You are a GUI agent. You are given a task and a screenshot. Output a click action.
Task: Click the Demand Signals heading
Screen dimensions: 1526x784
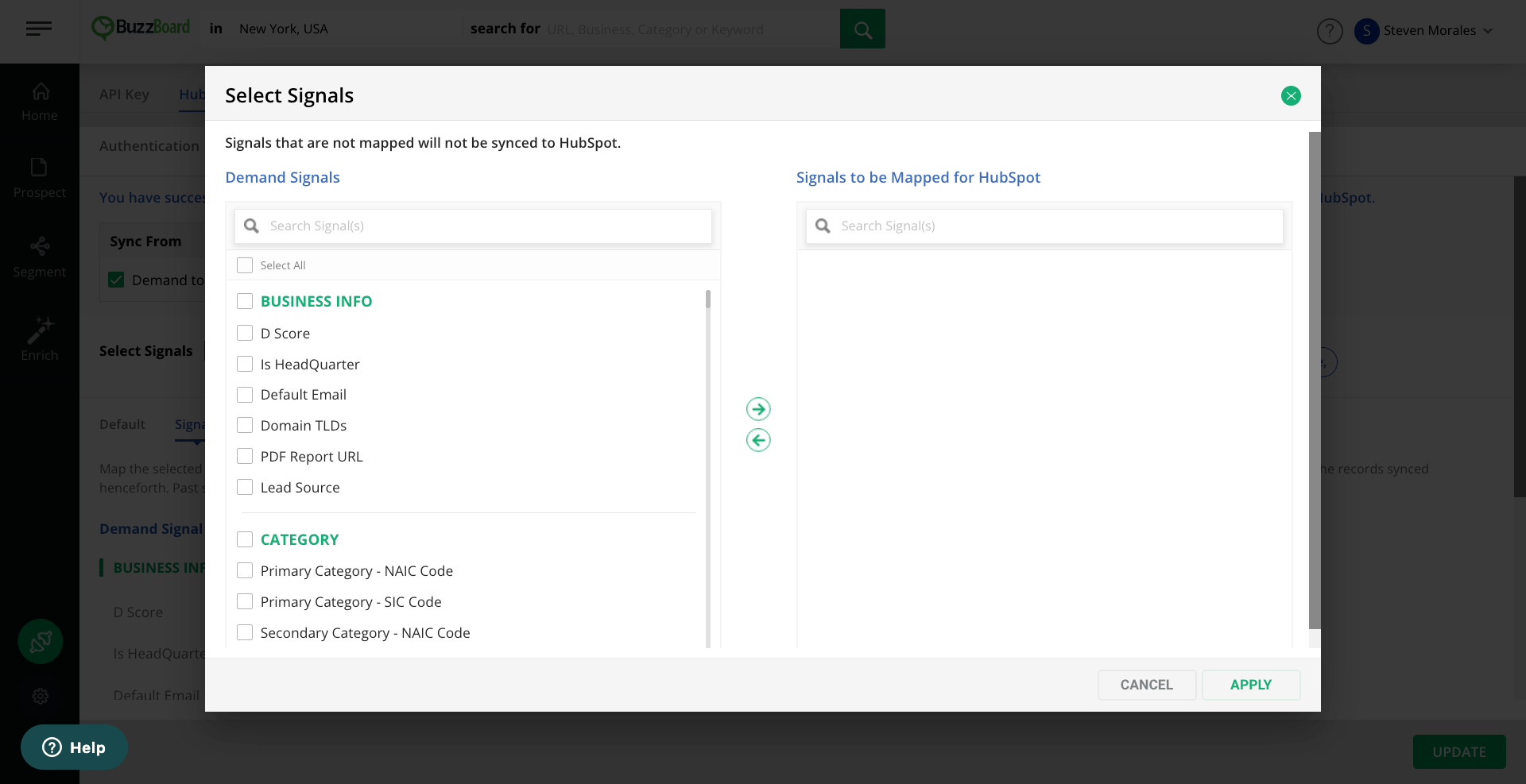282,177
